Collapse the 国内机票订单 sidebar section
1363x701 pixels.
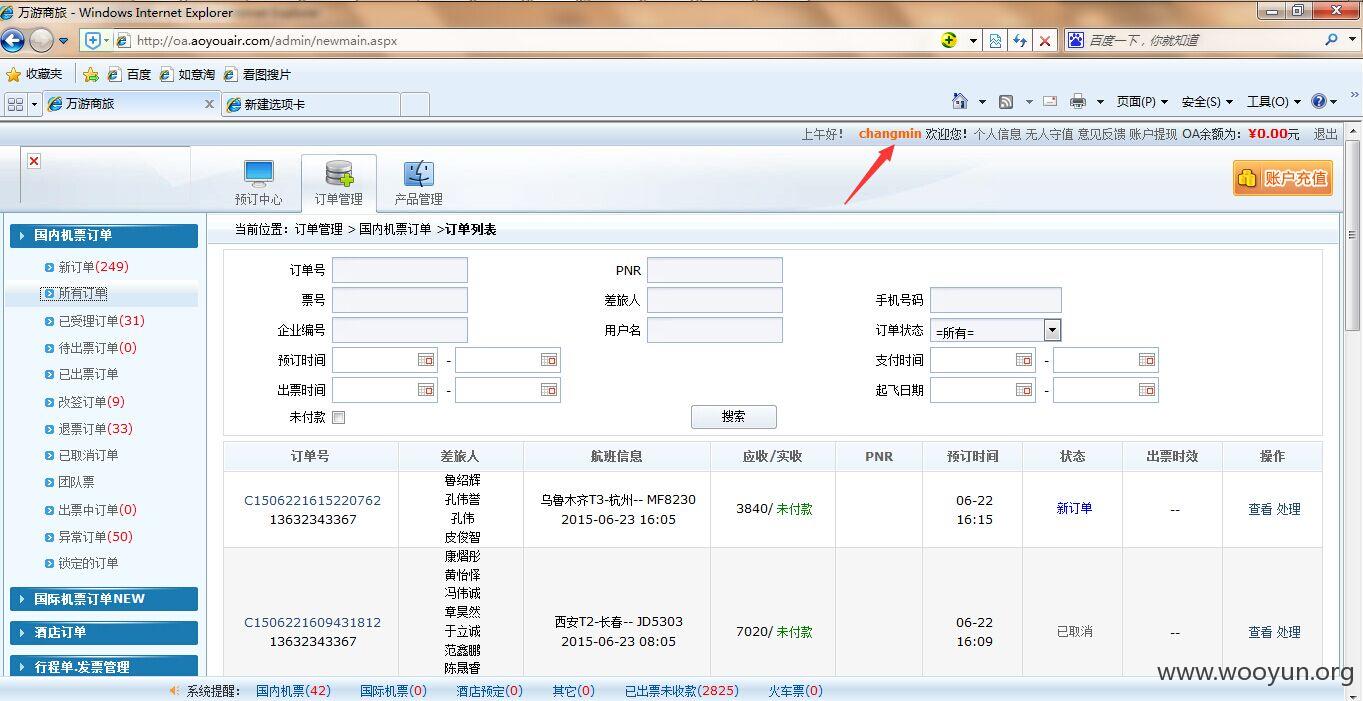coord(104,236)
